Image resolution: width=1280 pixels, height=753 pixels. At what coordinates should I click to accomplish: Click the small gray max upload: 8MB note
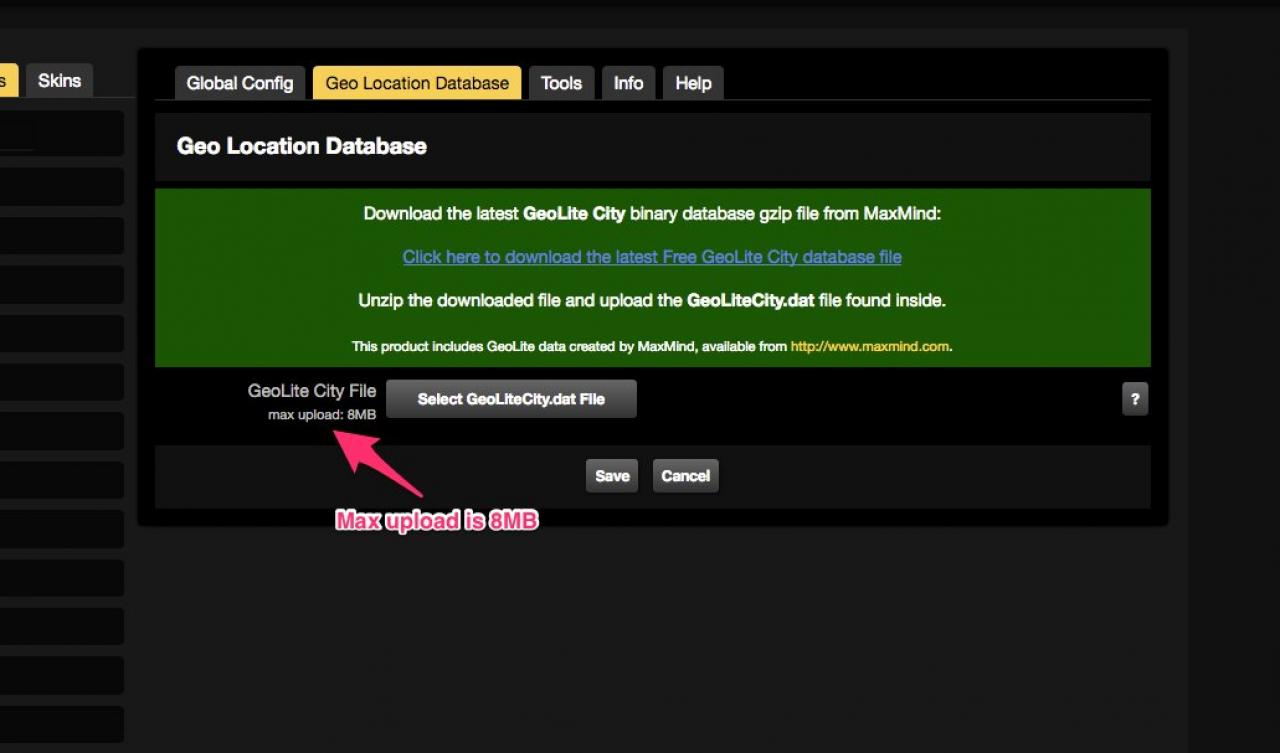(x=321, y=415)
